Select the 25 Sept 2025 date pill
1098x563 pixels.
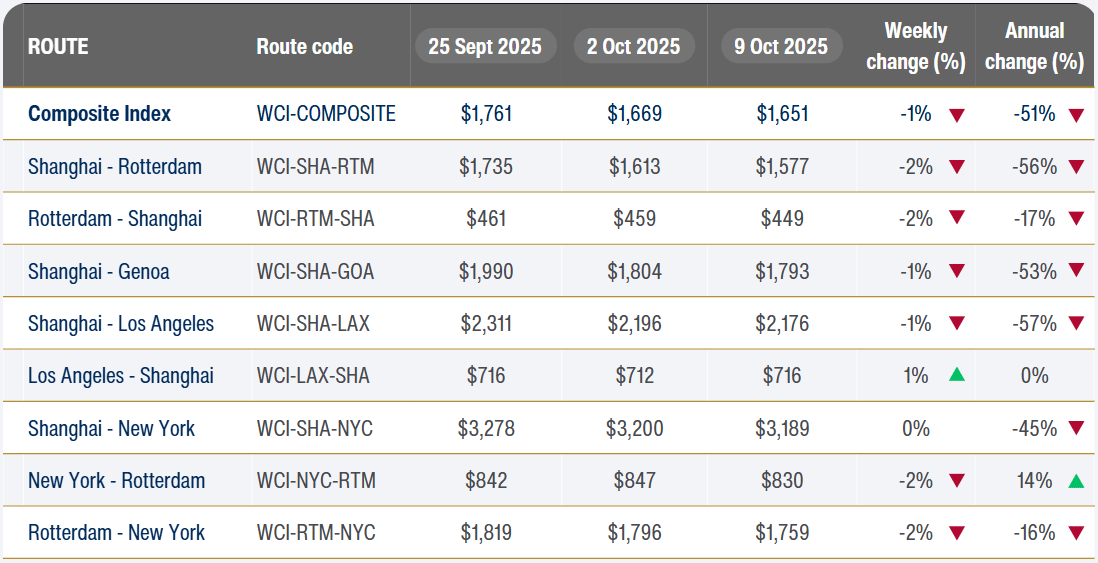[485, 46]
